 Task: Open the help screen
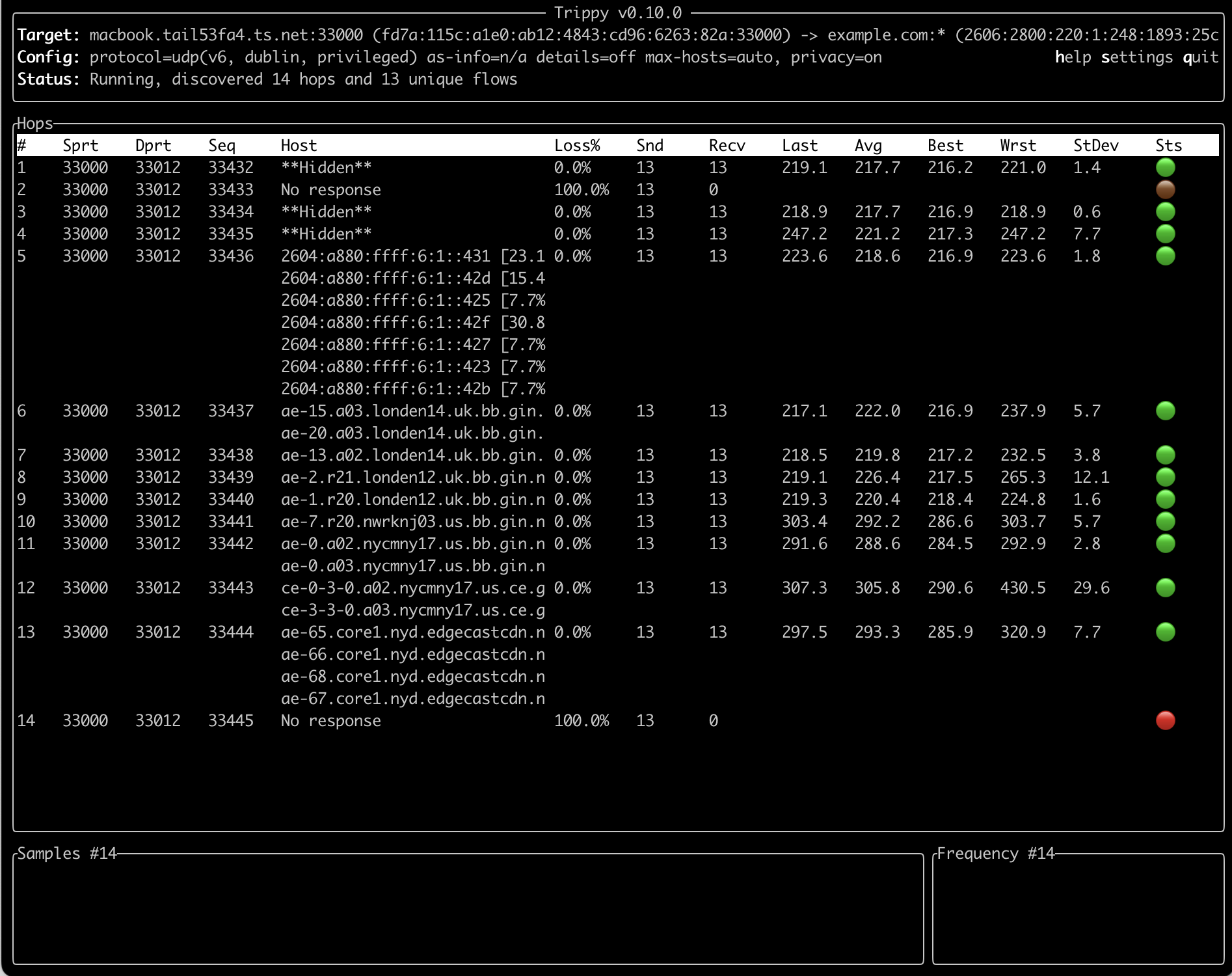click(1073, 57)
